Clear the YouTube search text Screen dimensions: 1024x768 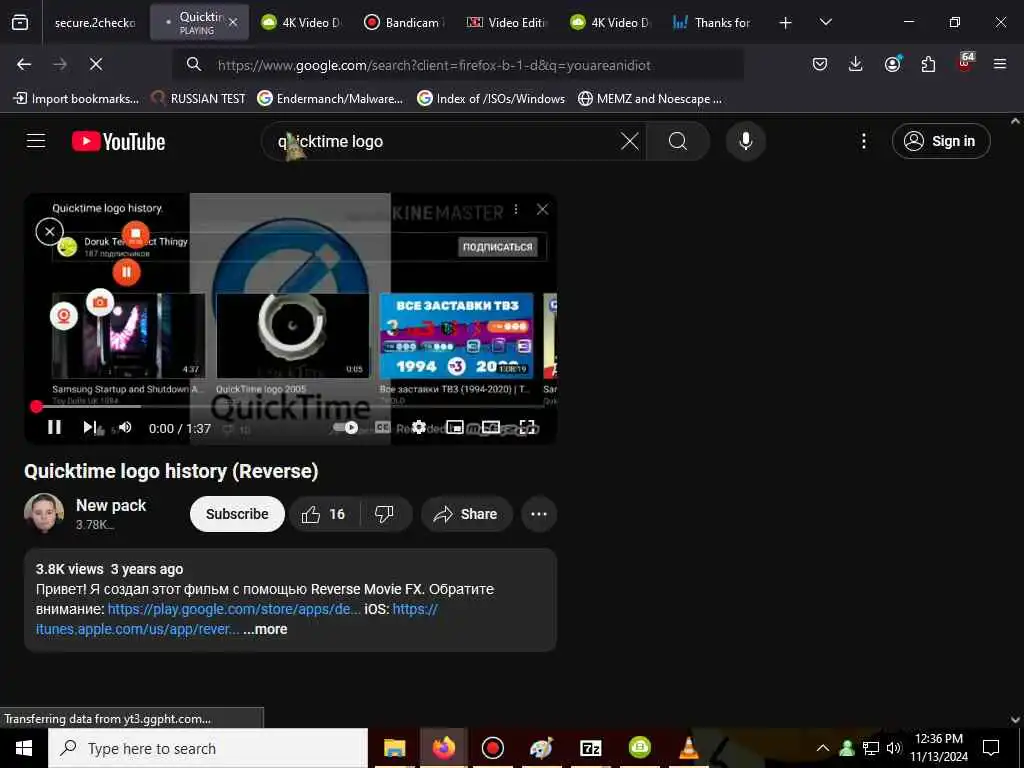click(630, 141)
